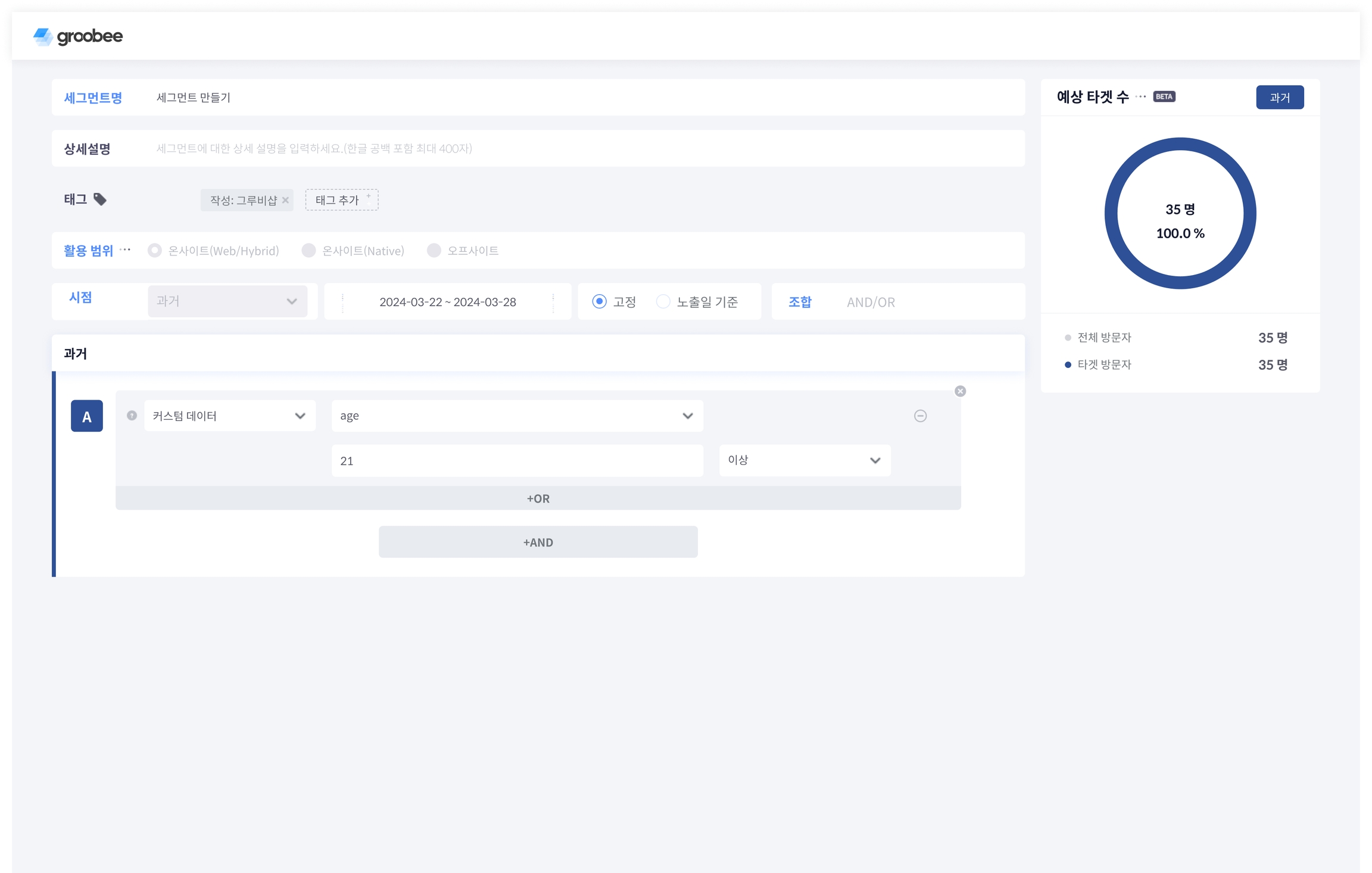Remove the age condition with the minus icon

[920, 416]
